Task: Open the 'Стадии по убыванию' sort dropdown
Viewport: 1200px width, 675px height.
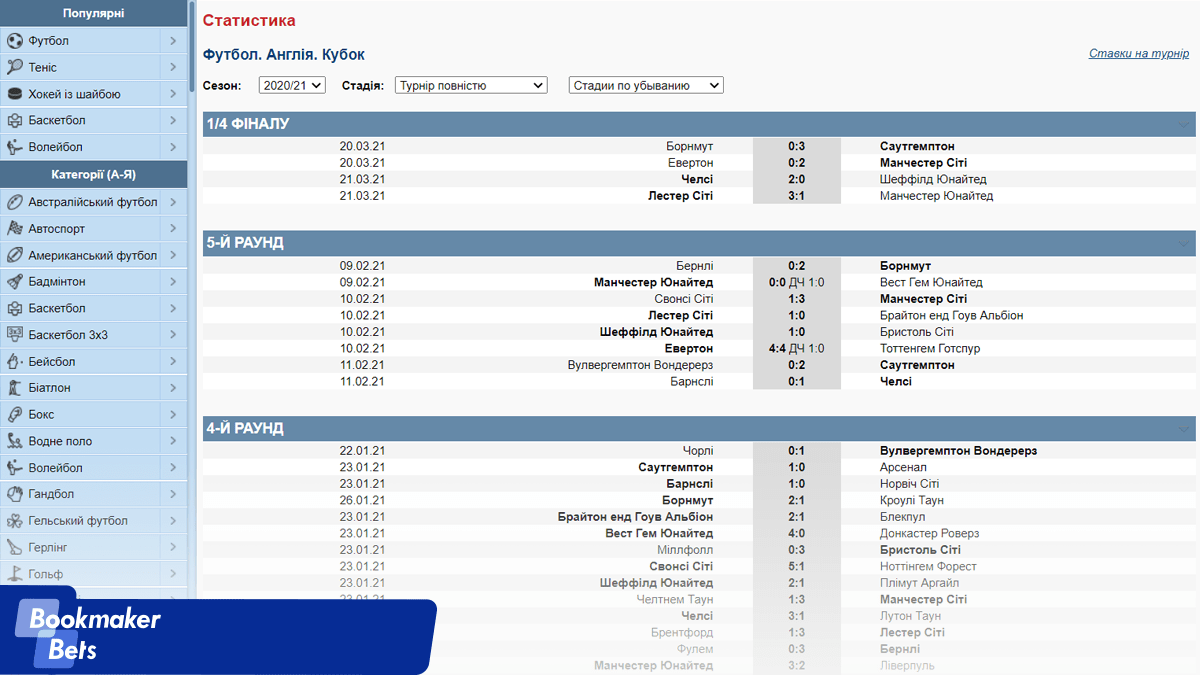Action: click(646, 86)
